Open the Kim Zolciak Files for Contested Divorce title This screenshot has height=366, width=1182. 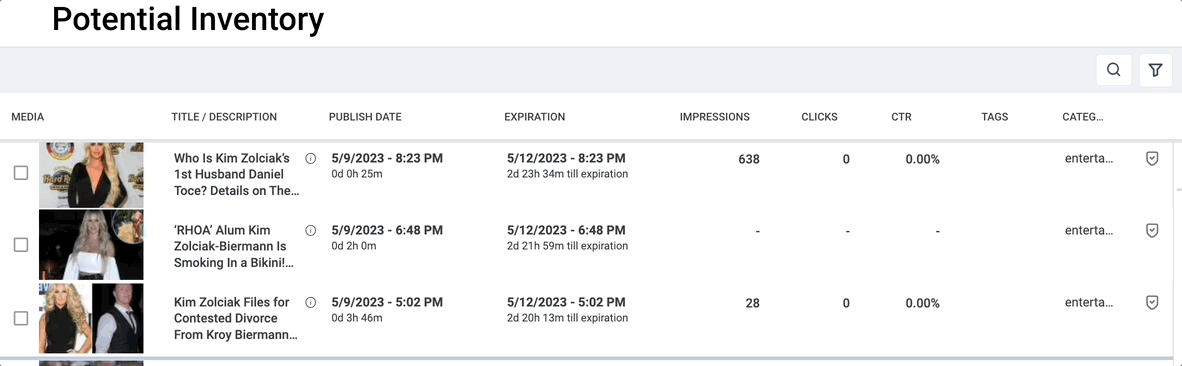tap(234, 318)
